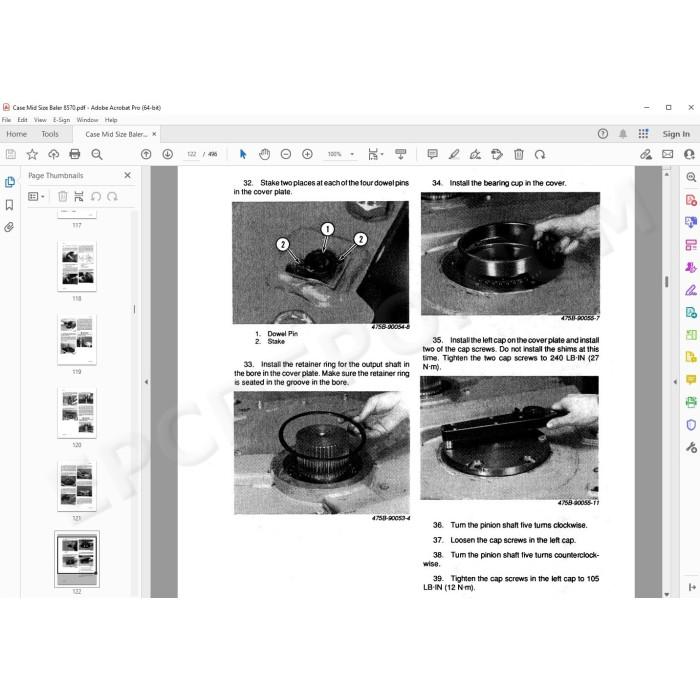Open the Page Thumbnails sidebar icon
Image resolution: width=700 pixels, height=700 pixels.
9,182
